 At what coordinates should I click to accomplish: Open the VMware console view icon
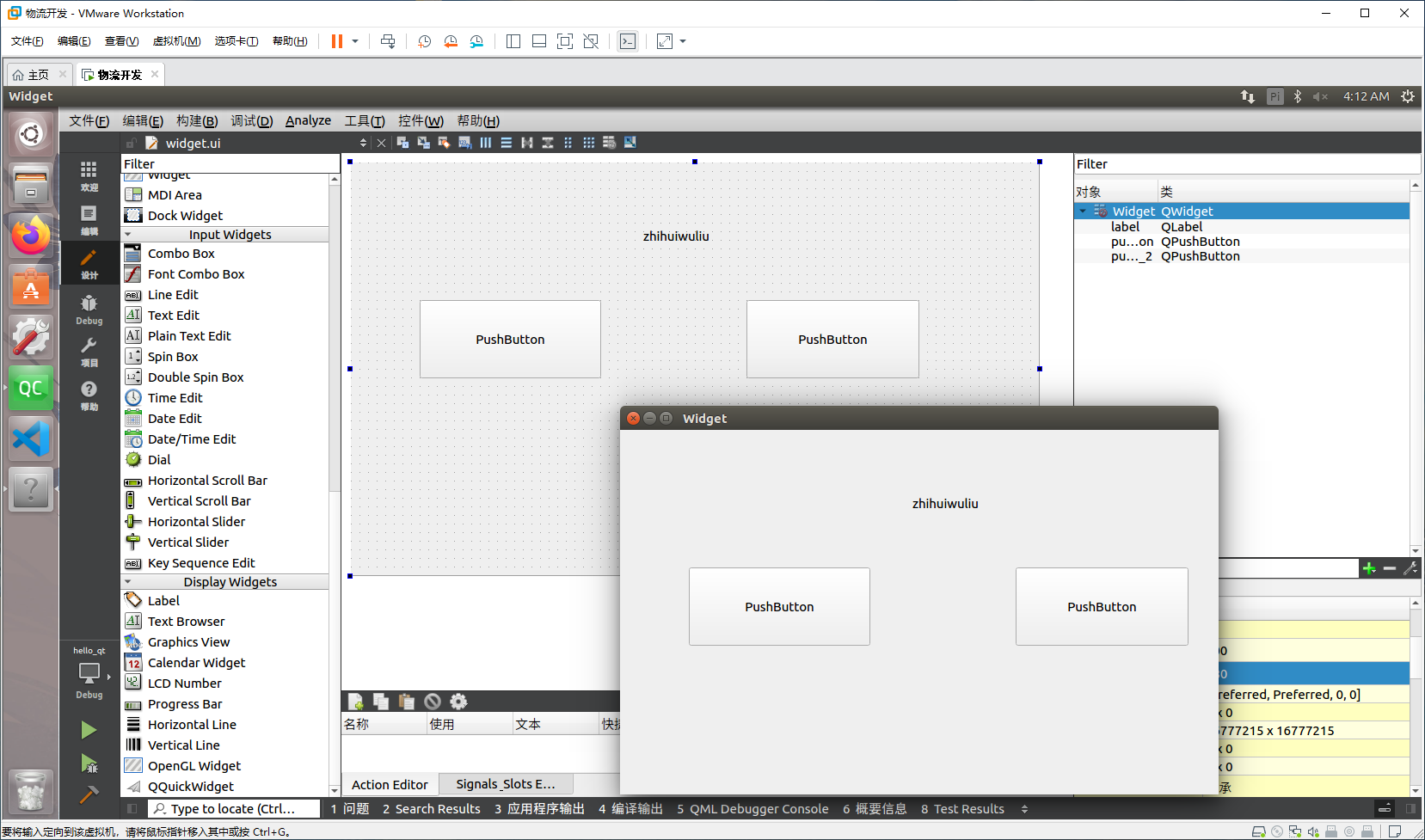[x=628, y=41]
